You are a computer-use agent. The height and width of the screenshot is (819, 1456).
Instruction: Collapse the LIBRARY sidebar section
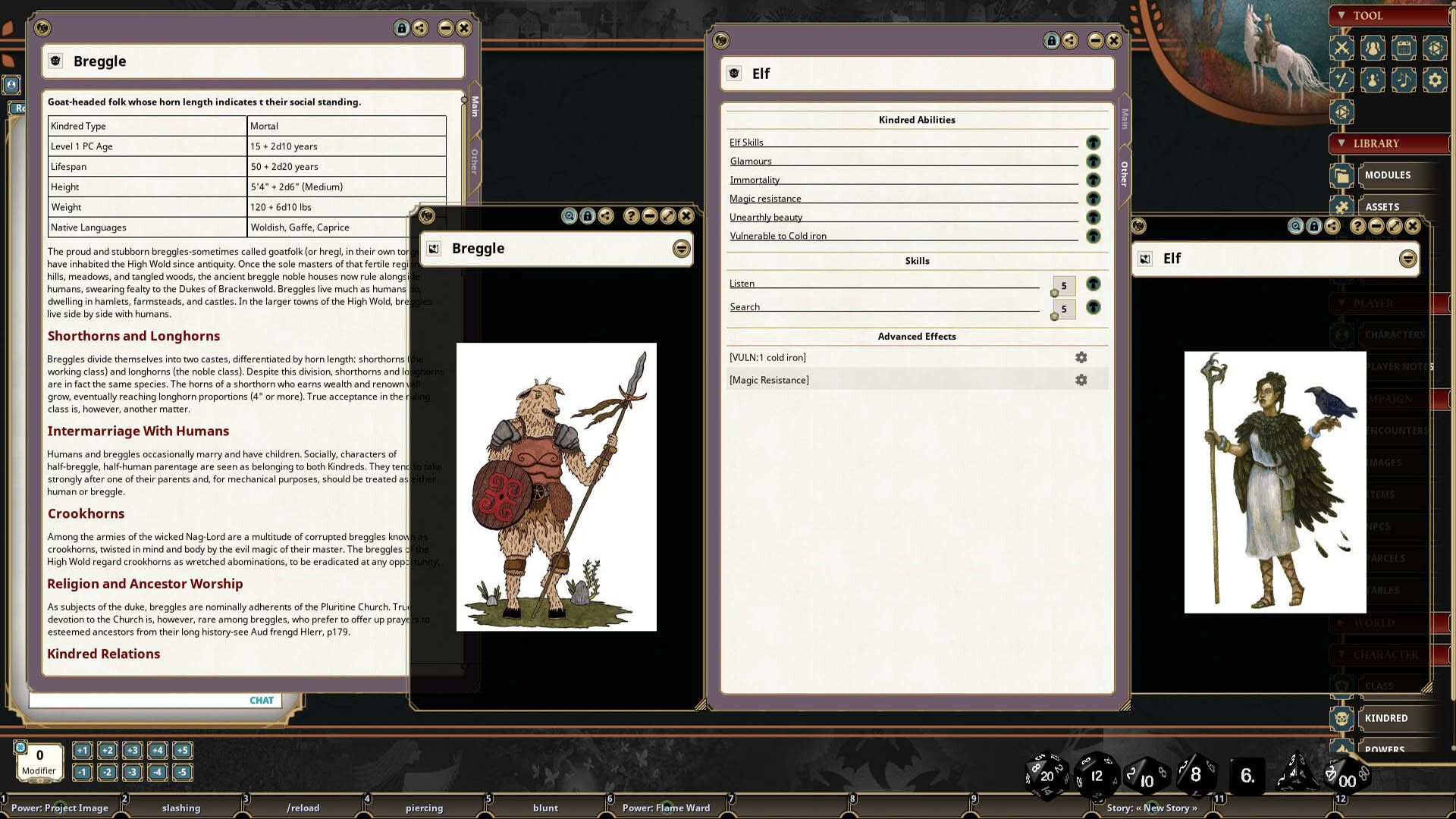(x=1341, y=143)
